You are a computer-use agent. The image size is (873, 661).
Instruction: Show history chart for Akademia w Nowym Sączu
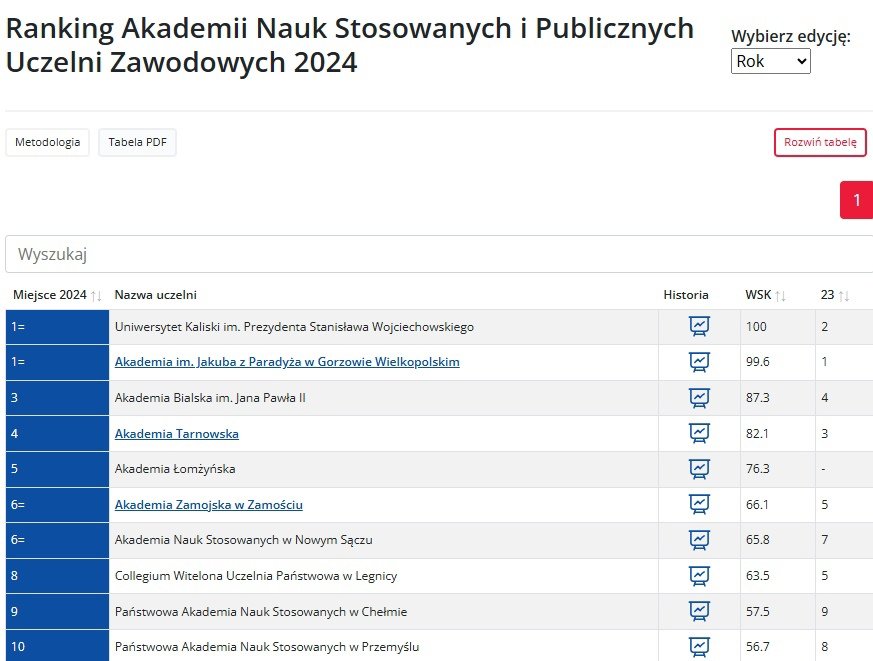pos(699,540)
